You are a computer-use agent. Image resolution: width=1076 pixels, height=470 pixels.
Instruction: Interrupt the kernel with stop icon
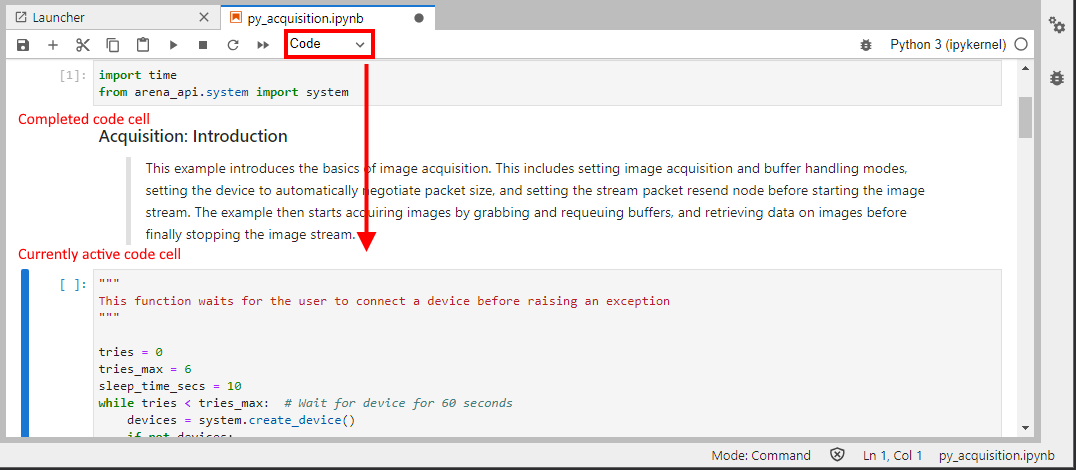point(203,45)
